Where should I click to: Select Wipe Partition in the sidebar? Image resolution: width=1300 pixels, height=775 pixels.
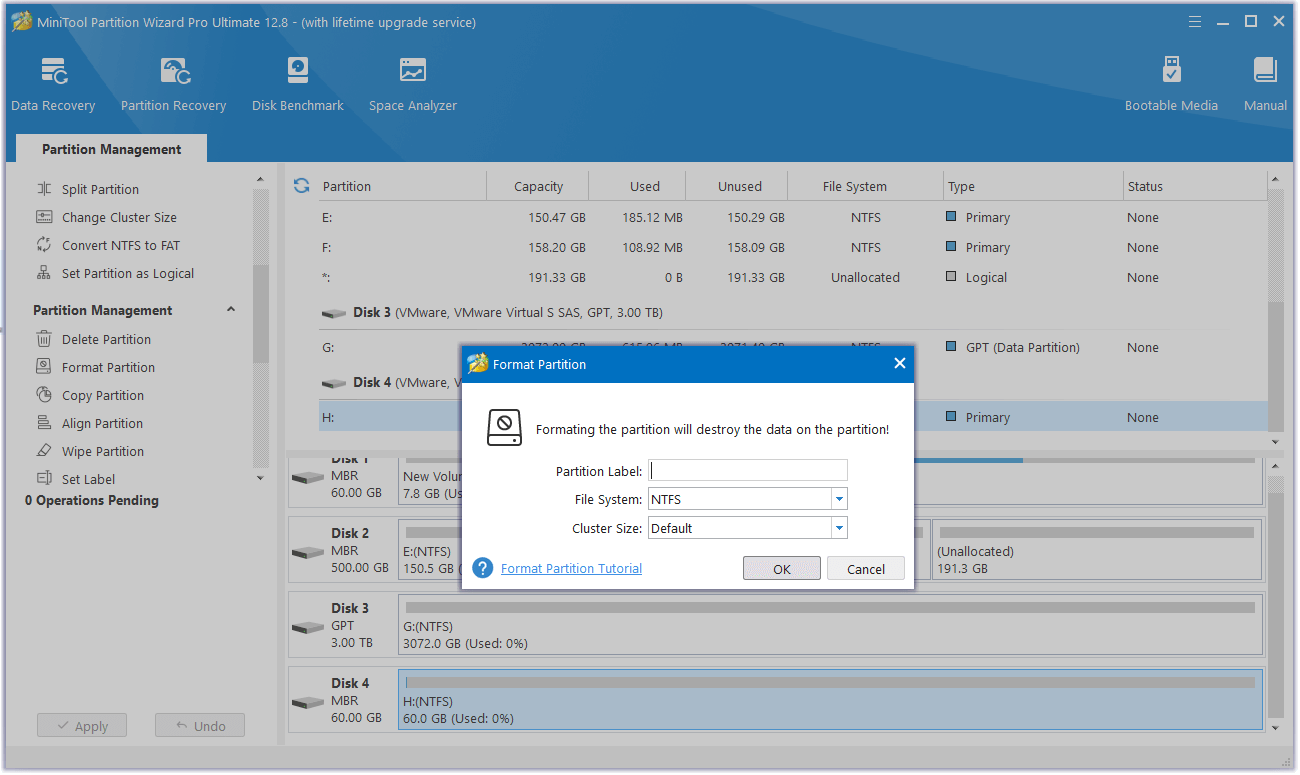coord(103,451)
